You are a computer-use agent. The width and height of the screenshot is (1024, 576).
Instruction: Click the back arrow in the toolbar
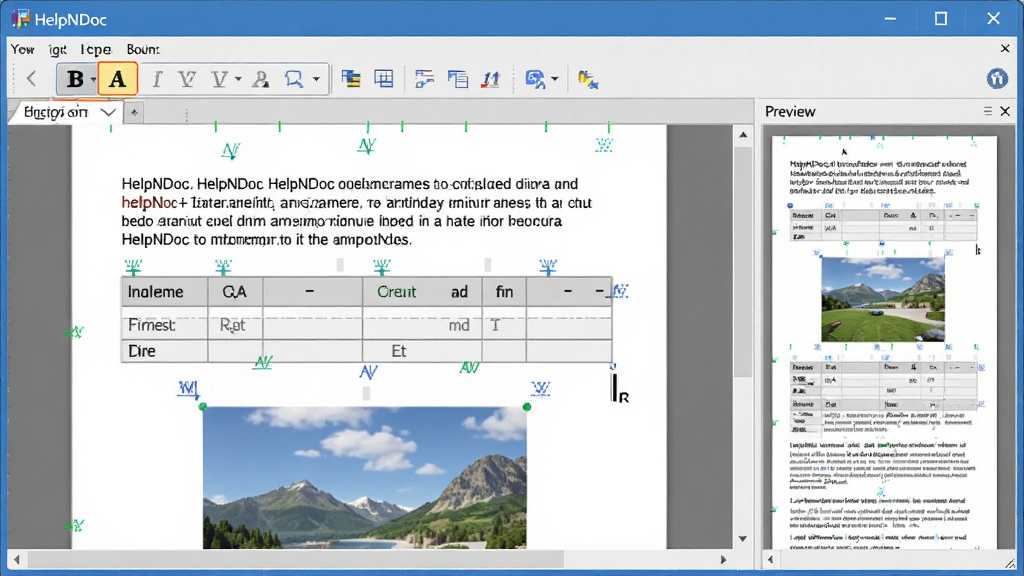coord(31,79)
